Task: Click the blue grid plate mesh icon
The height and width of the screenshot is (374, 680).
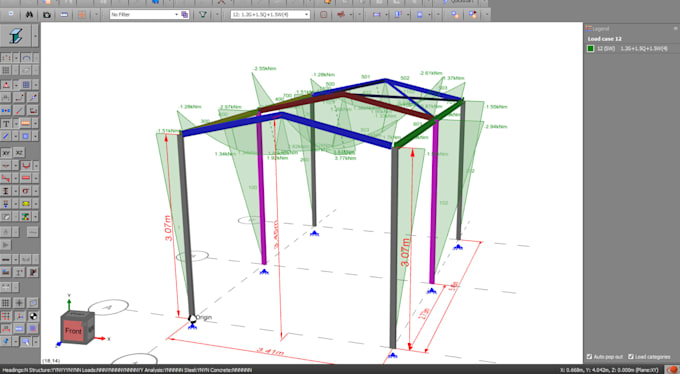Action: [26, 85]
